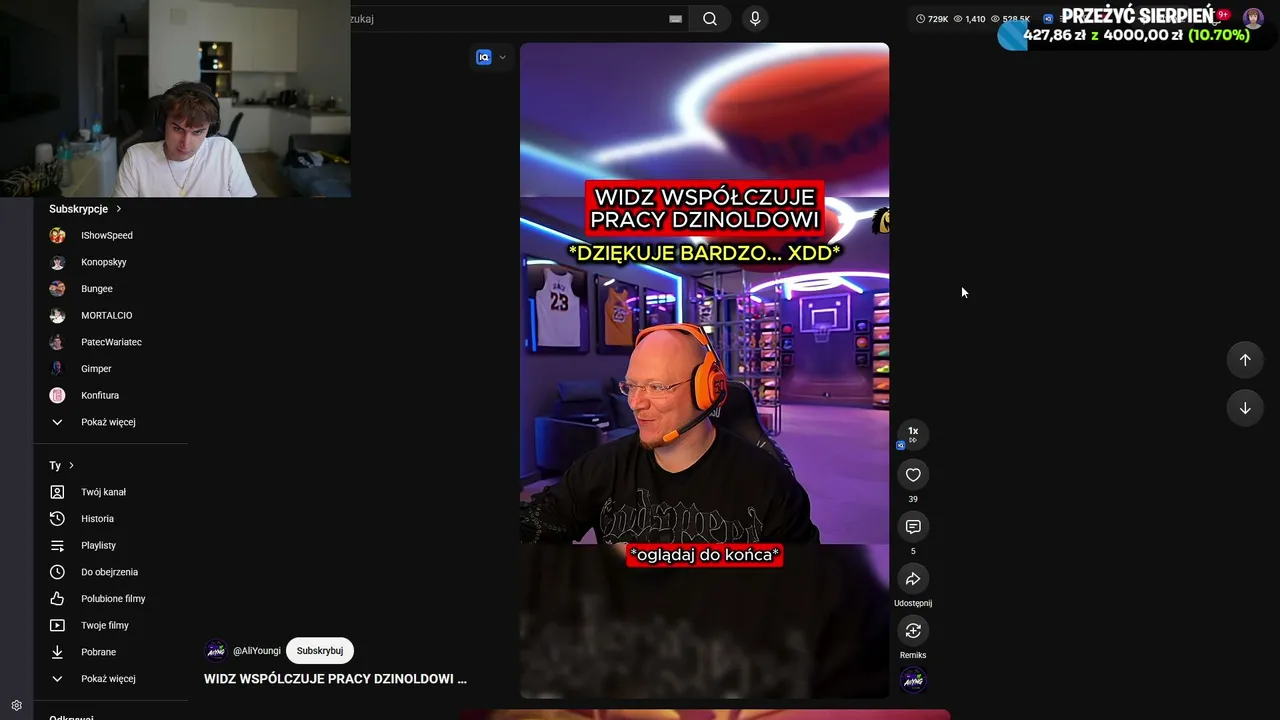Click the Short title WIDZ WSPÓŁCZUJE PRACY DZINOLDOWI
This screenshot has width=1280, height=720.
(335, 679)
